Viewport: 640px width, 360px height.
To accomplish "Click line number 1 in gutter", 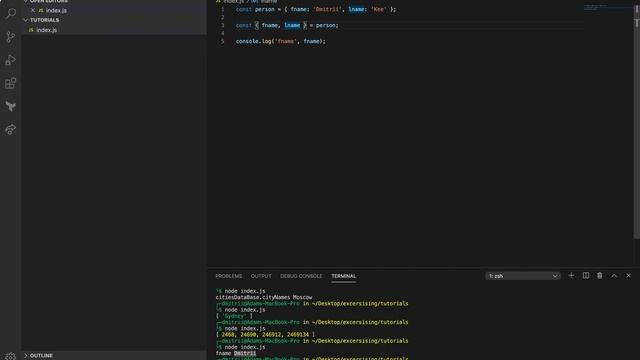I will [222, 9].
